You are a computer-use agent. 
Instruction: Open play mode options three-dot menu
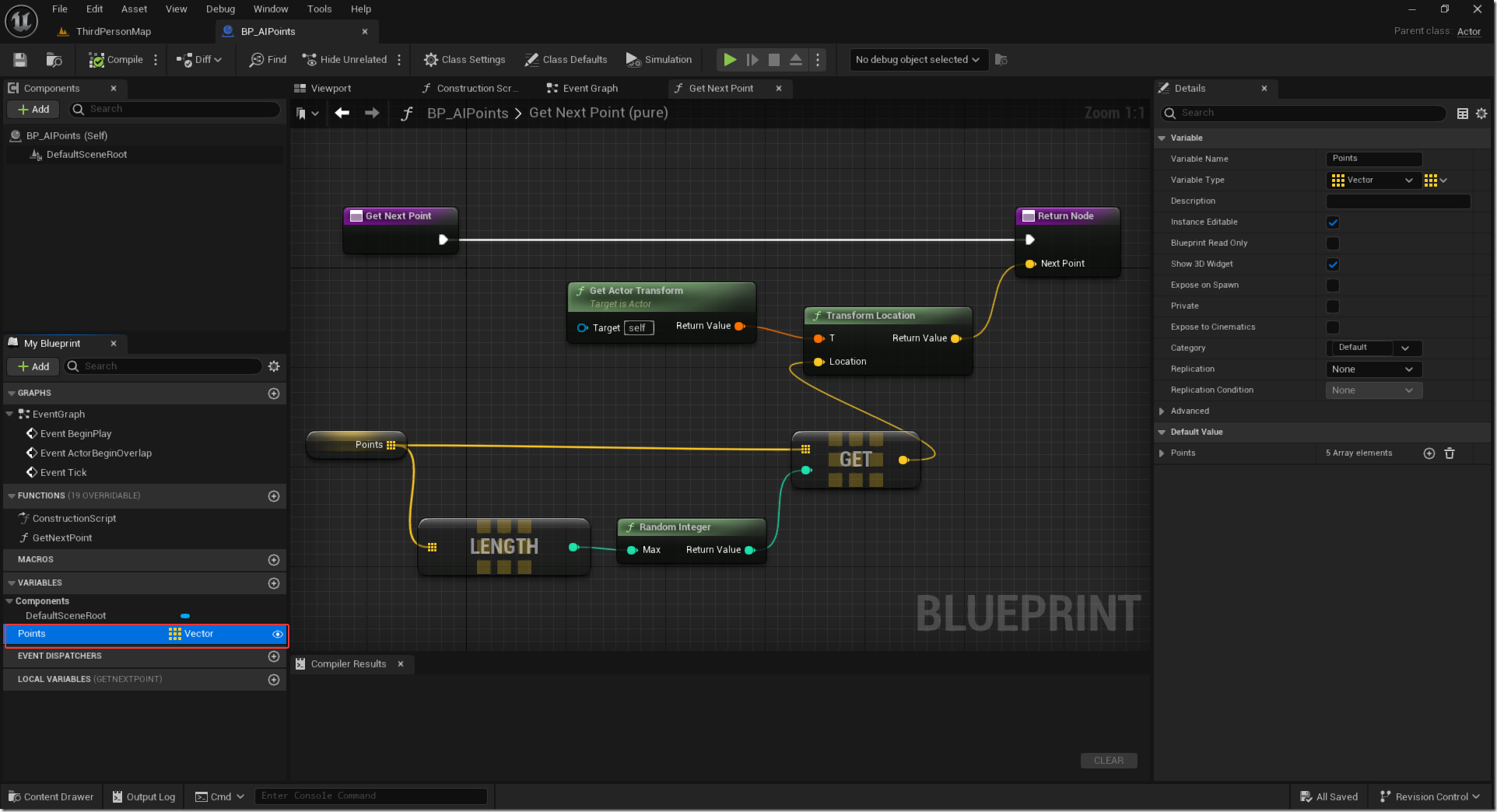(817, 60)
